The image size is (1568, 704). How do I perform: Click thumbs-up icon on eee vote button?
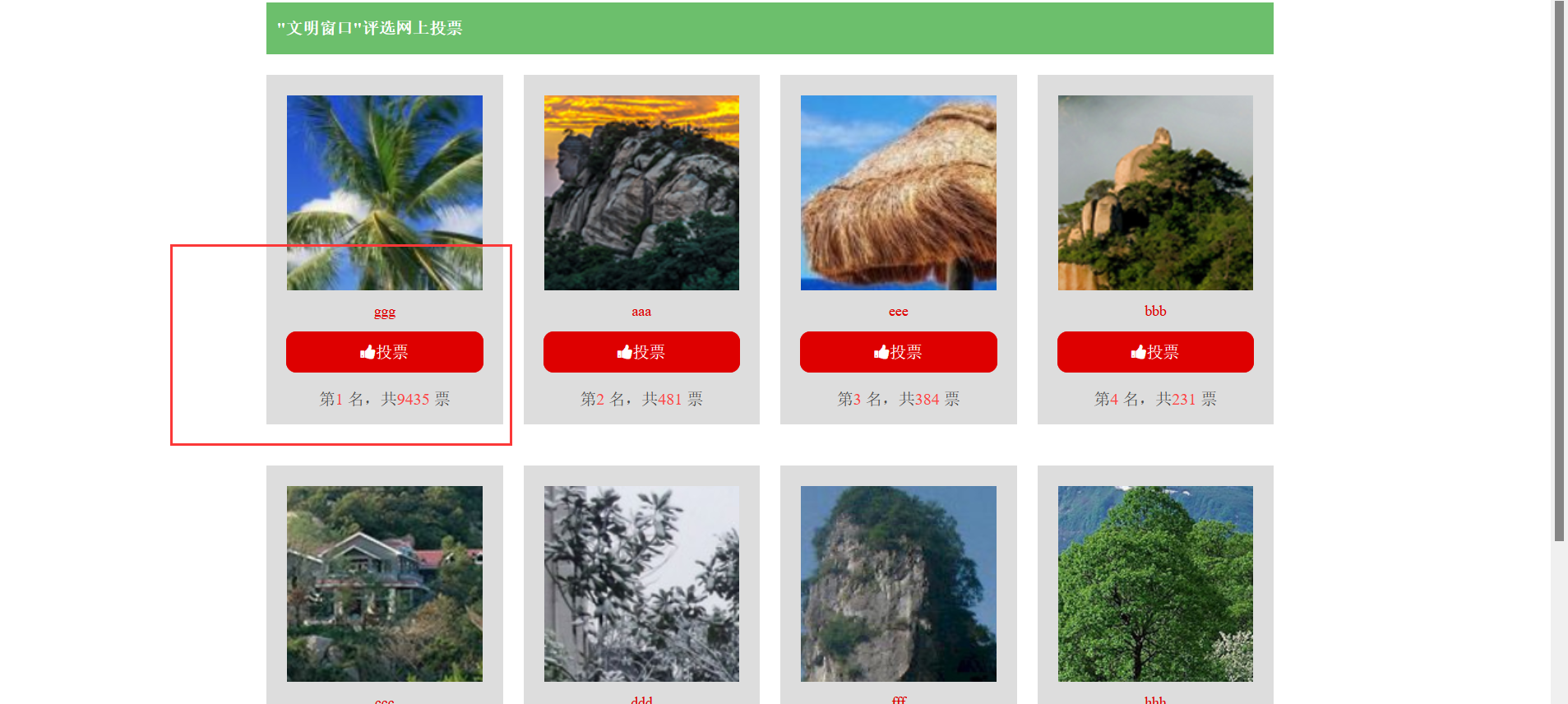(881, 352)
